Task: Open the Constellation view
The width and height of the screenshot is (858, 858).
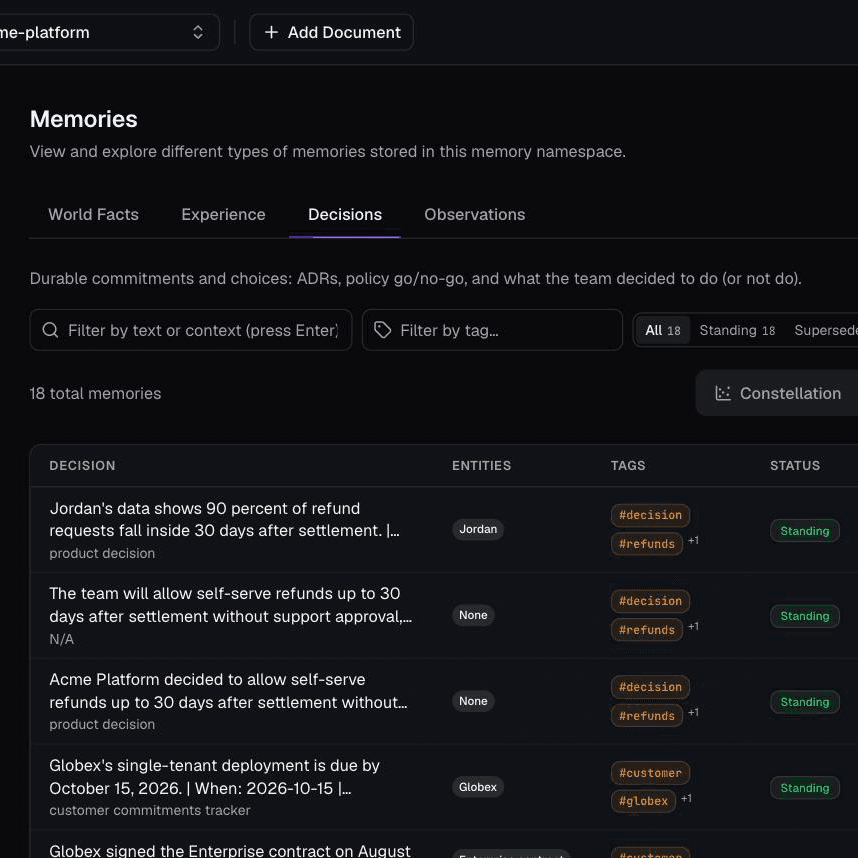Action: [777, 393]
